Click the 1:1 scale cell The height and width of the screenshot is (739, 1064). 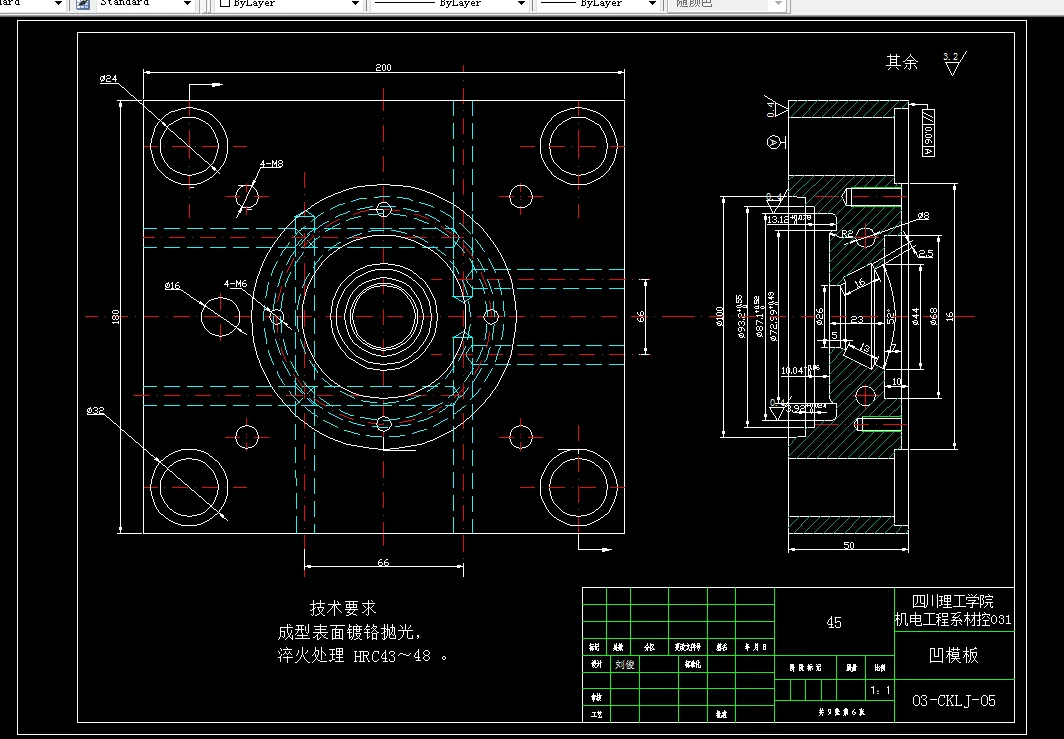click(x=880, y=690)
